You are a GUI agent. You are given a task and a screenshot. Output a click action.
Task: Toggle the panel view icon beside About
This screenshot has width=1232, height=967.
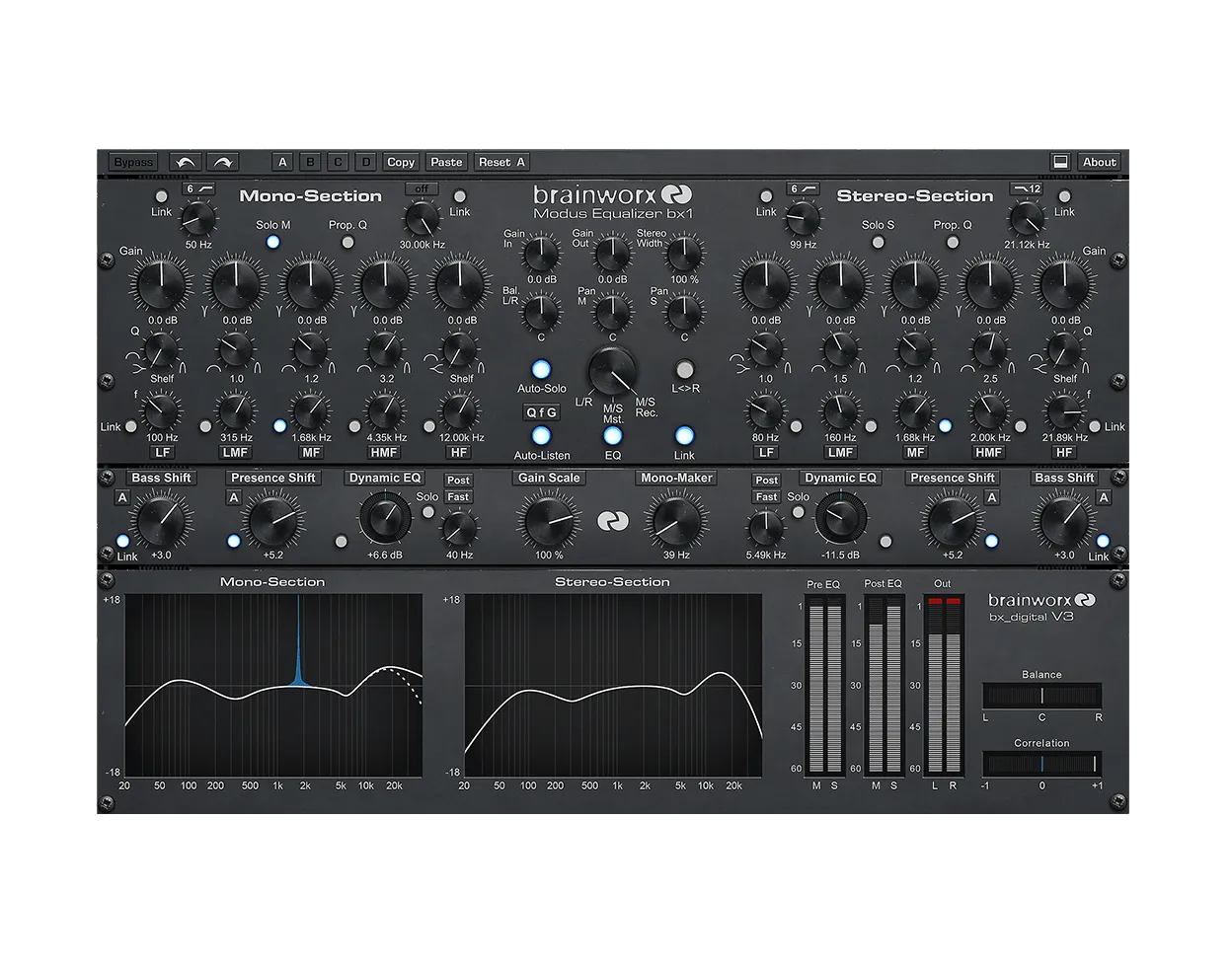(1060, 162)
